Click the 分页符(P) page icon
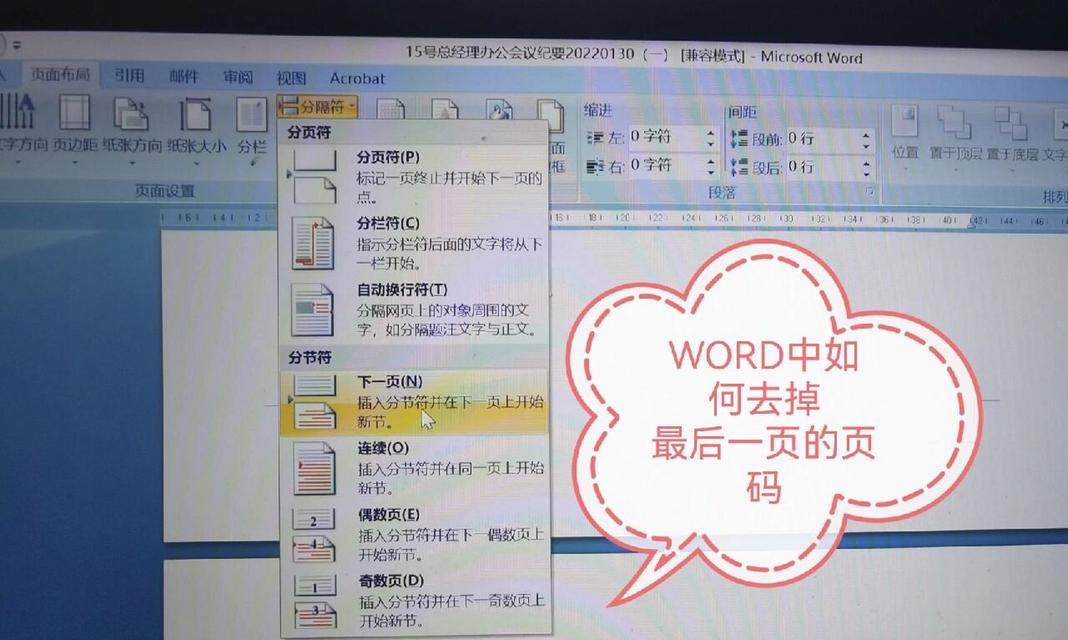This screenshot has height=640, width=1068. [314, 177]
